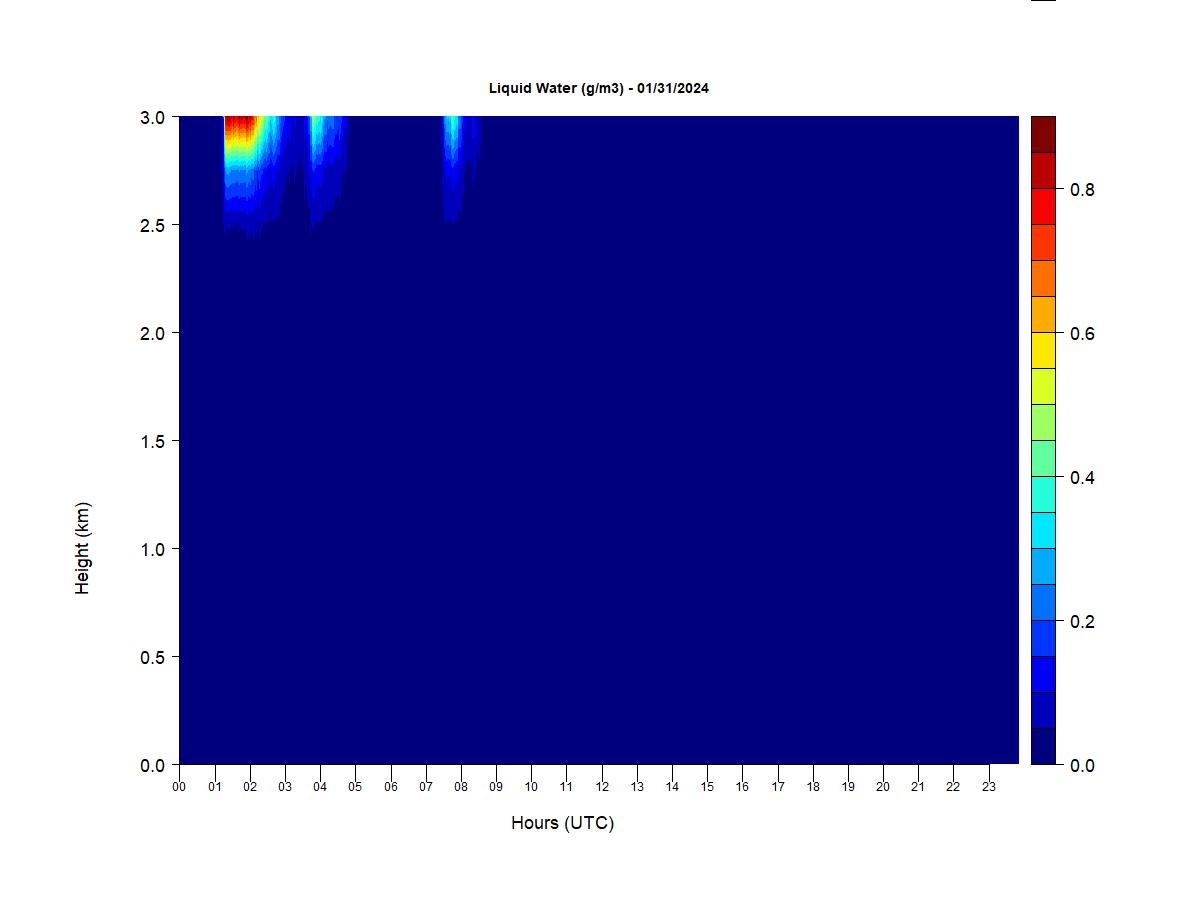Click hour label 18 on the time axis
Screen dimensions: 1200x900
point(813,787)
